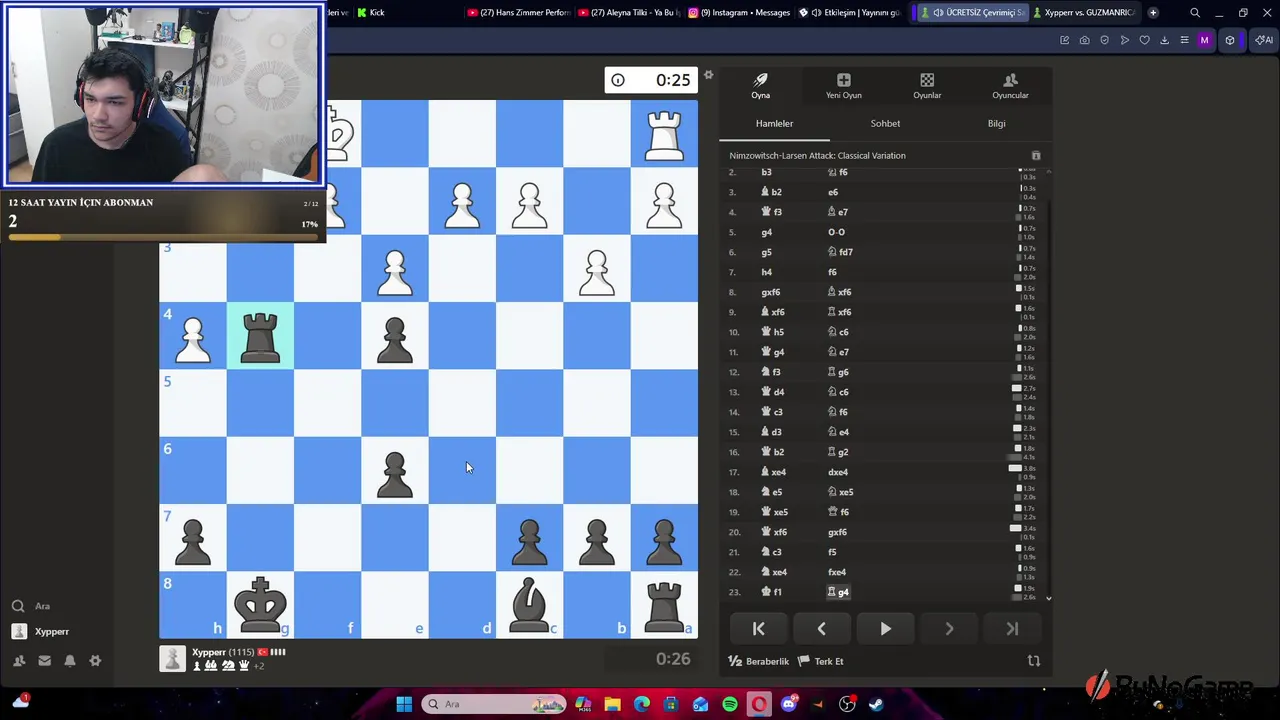Switch to the Bilgi tab
This screenshot has width=1280, height=720.
[996, 124]
